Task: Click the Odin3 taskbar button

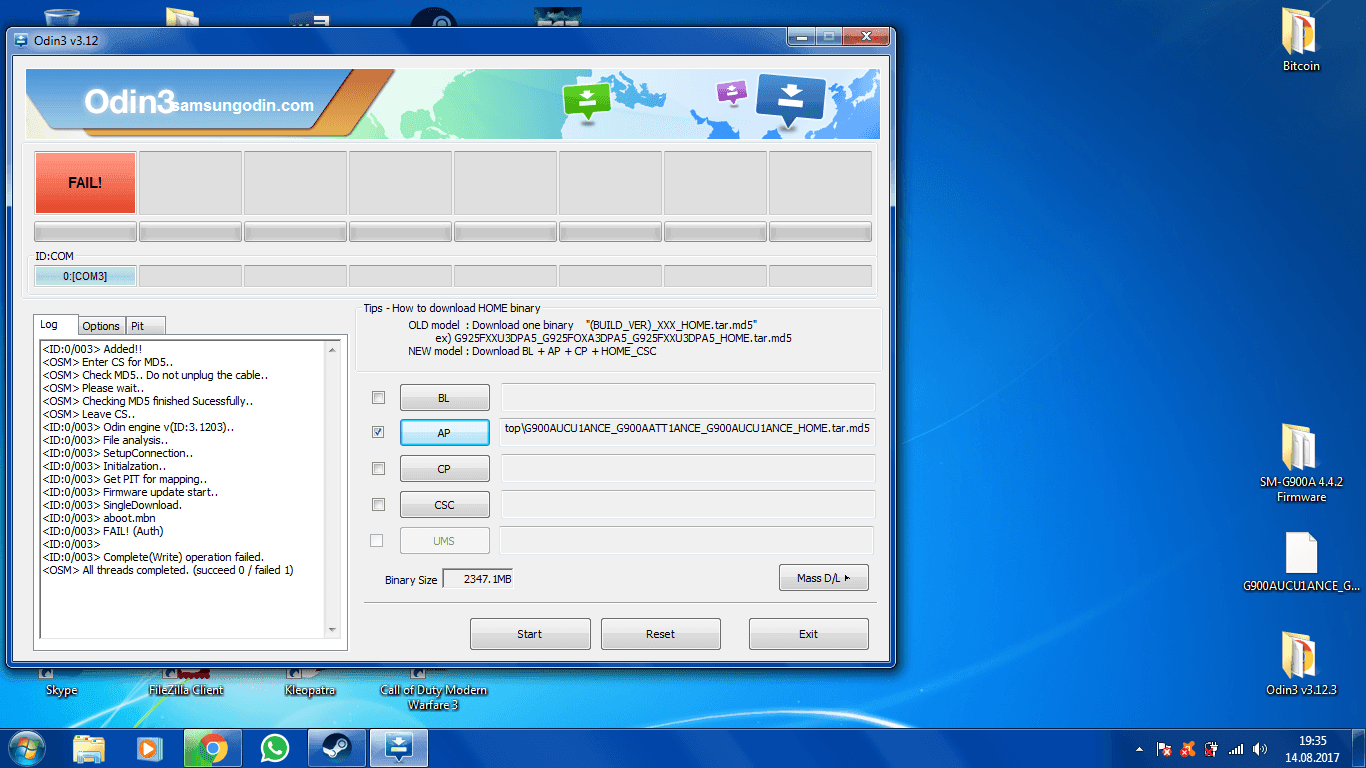Action: tap(399, 748)
